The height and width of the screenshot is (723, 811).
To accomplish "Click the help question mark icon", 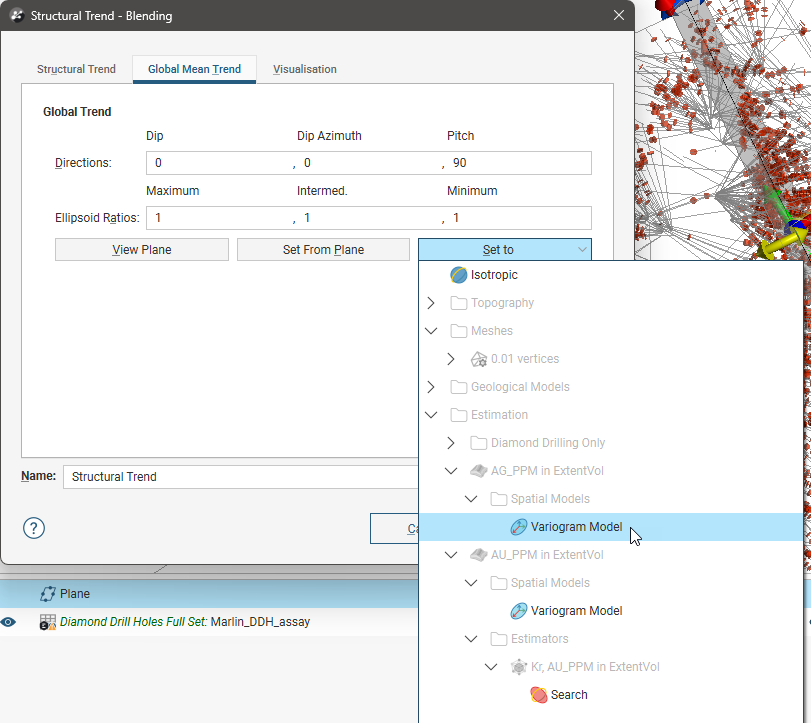I will [x=34, y=528].
